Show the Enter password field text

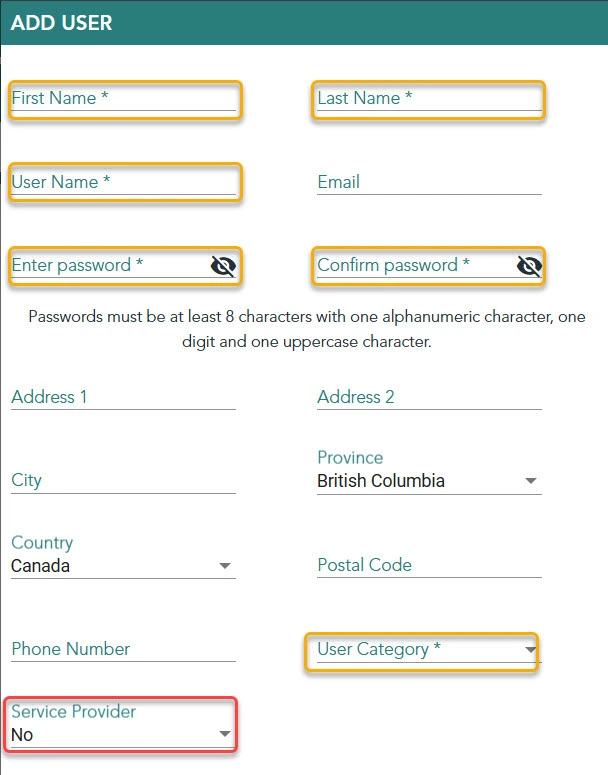pyautogui.click(x=223, y=266)
